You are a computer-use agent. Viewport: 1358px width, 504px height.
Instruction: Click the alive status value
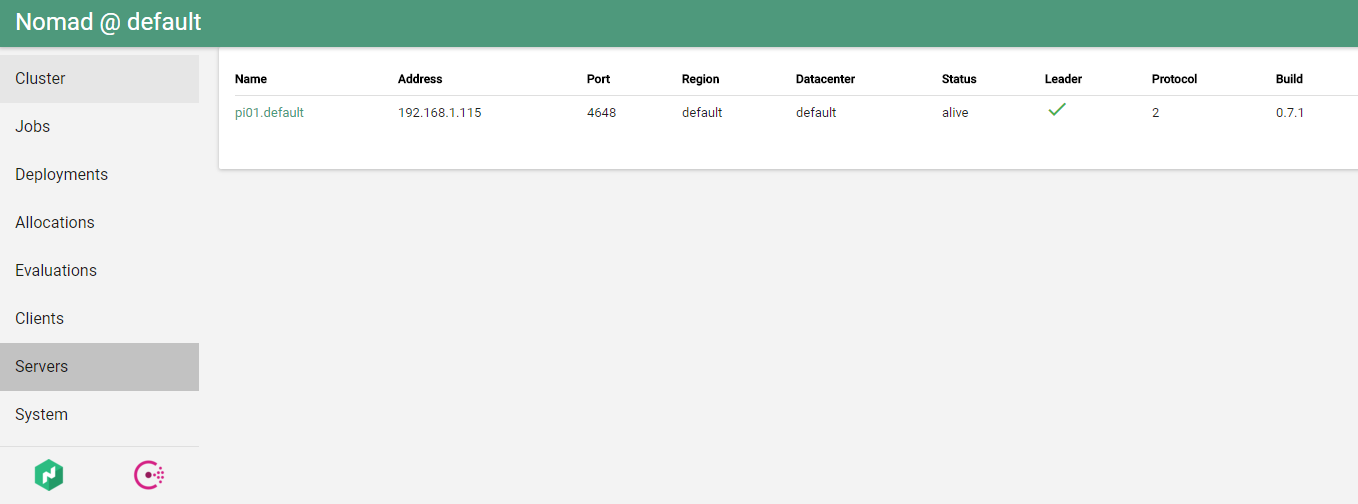tap(955, 113)
